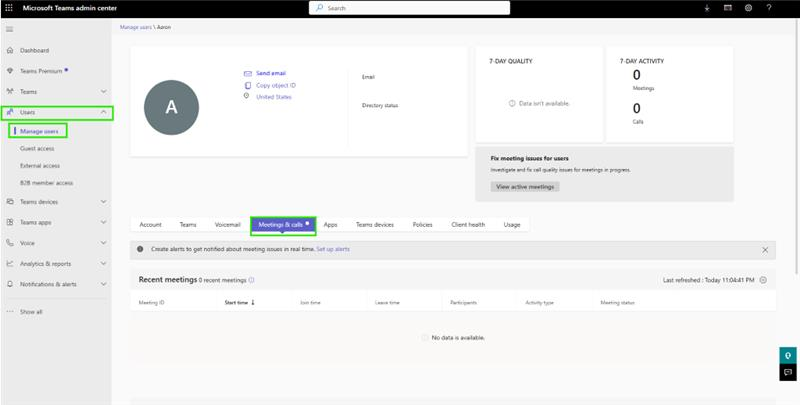Click the refresh icon next to Last refreshed
This screenshot has height=405, width=800.
tap(763, 280)
